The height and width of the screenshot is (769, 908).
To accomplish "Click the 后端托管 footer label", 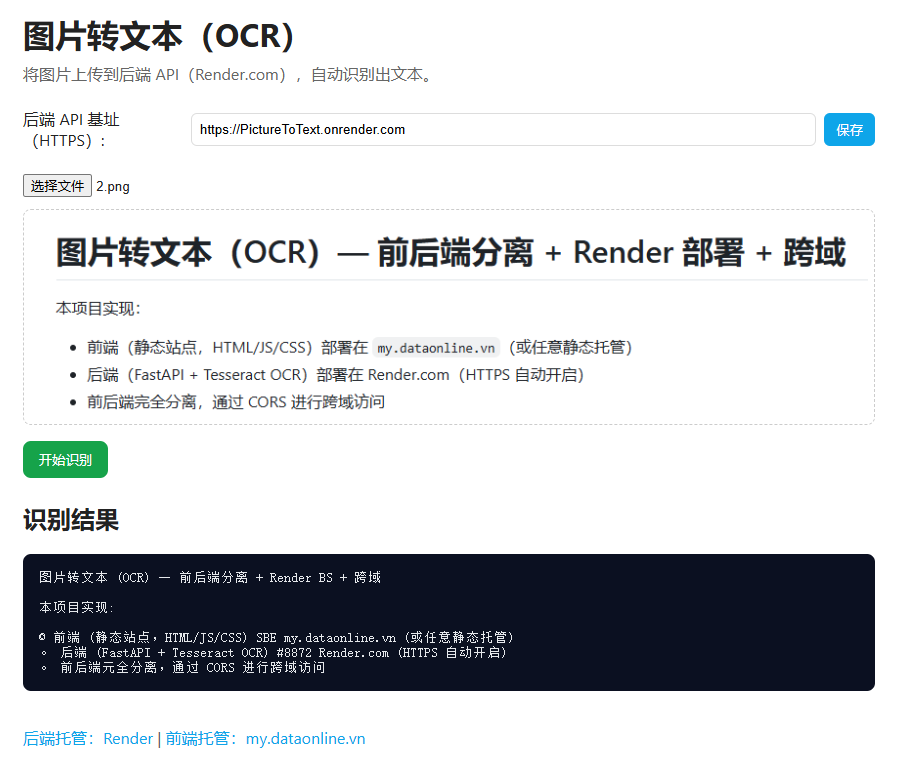I will pyautogui.click(x=60, y=738).
